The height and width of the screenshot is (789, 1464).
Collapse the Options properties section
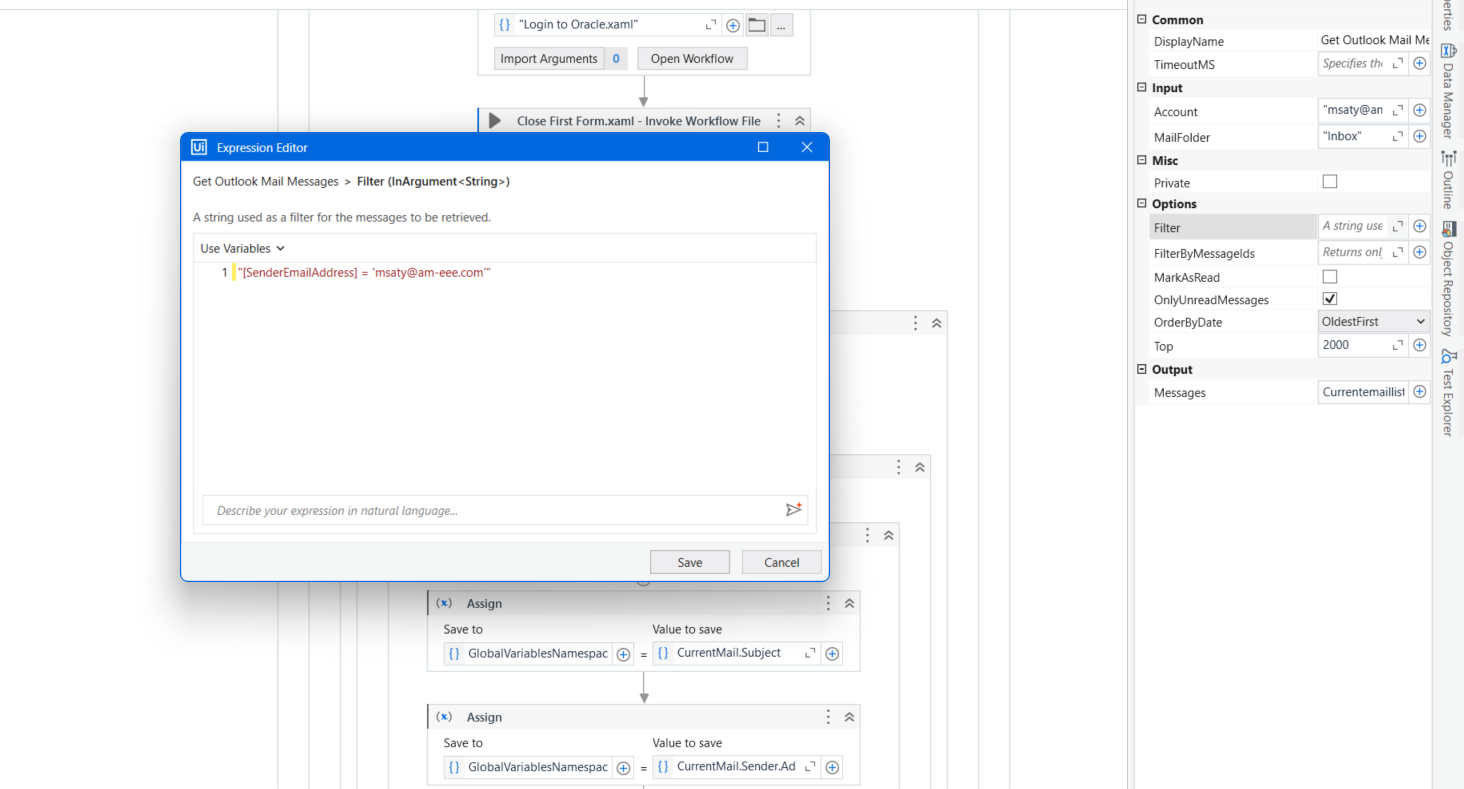1142,204
